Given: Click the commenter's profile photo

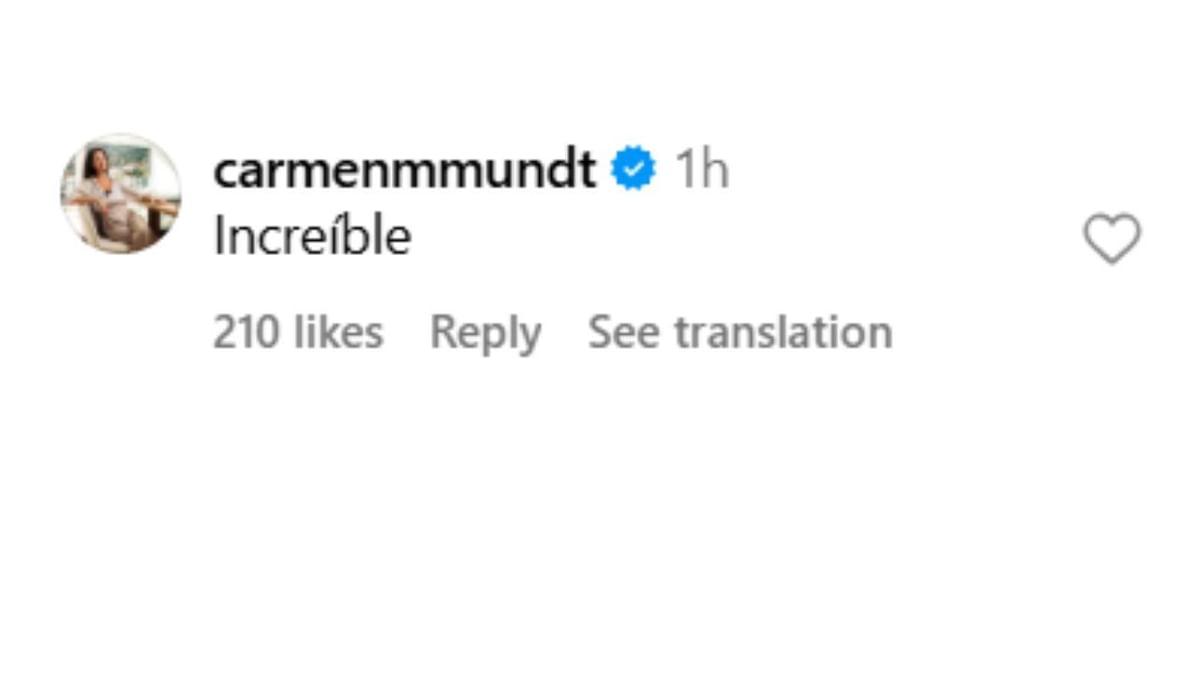Looking at the screenshot, I should pos(121,193).
